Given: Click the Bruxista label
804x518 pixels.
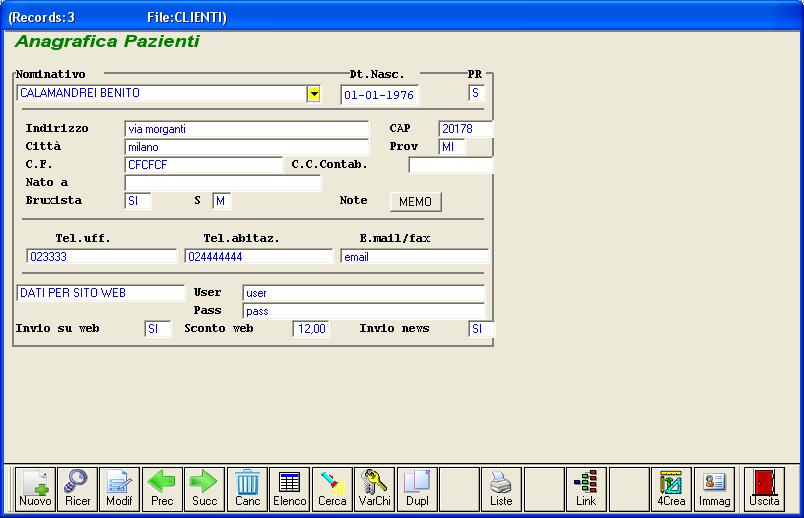Looking at the screenshot, I should pyautogui.click(x=54, y=201).
